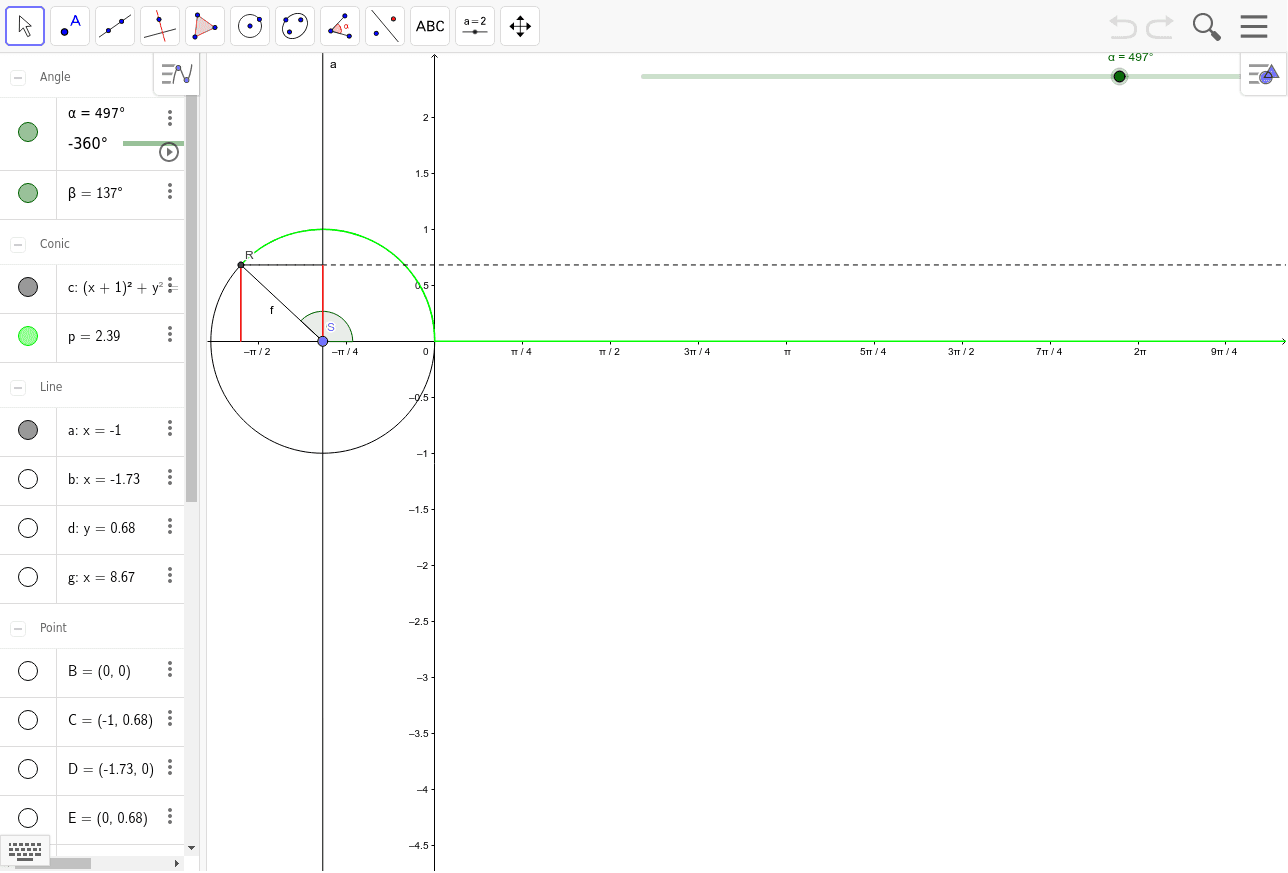1288x873 pixels.
Task: Select the Perpendicular Line tool
Action: pyautogui.click(x=160, y=26)
